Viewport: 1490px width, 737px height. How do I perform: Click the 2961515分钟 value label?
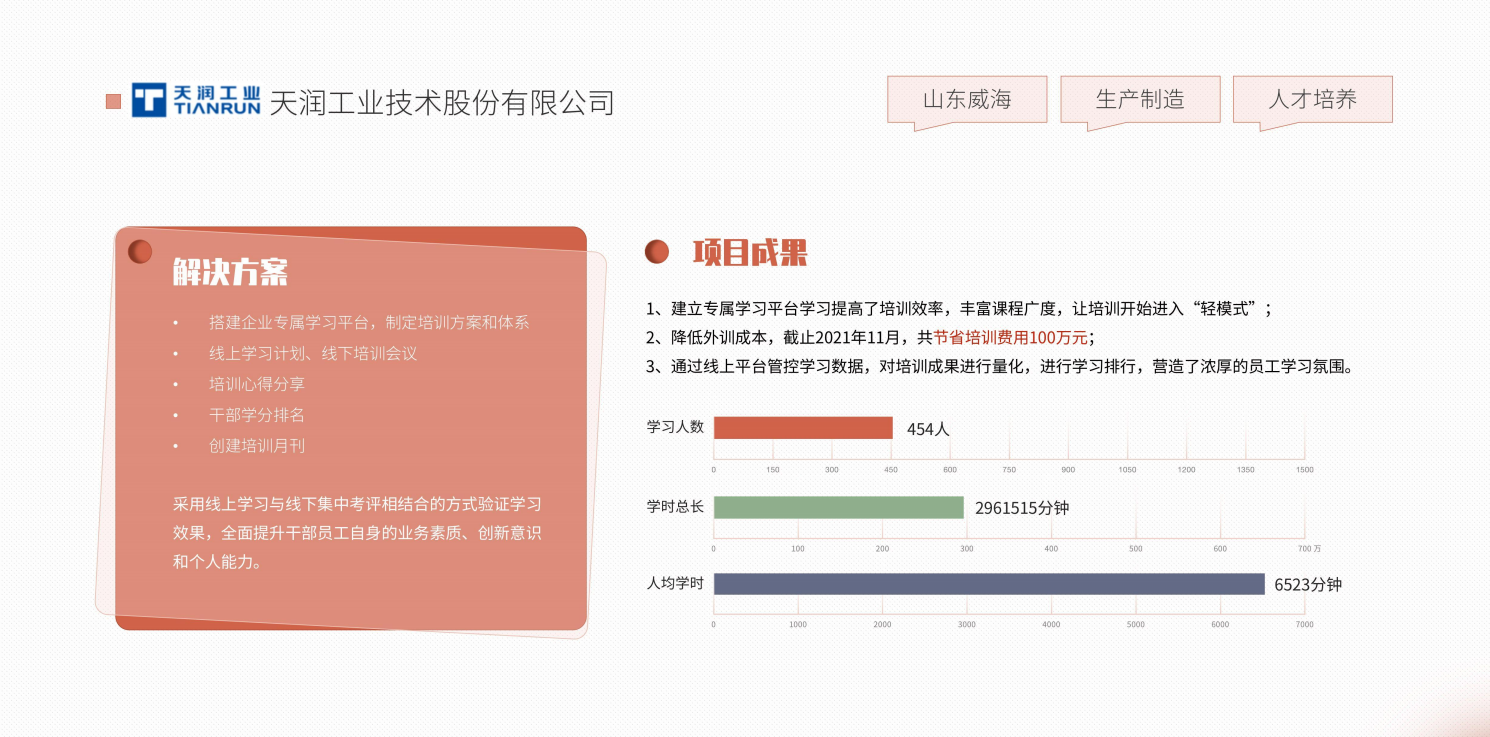[1022, 508]
